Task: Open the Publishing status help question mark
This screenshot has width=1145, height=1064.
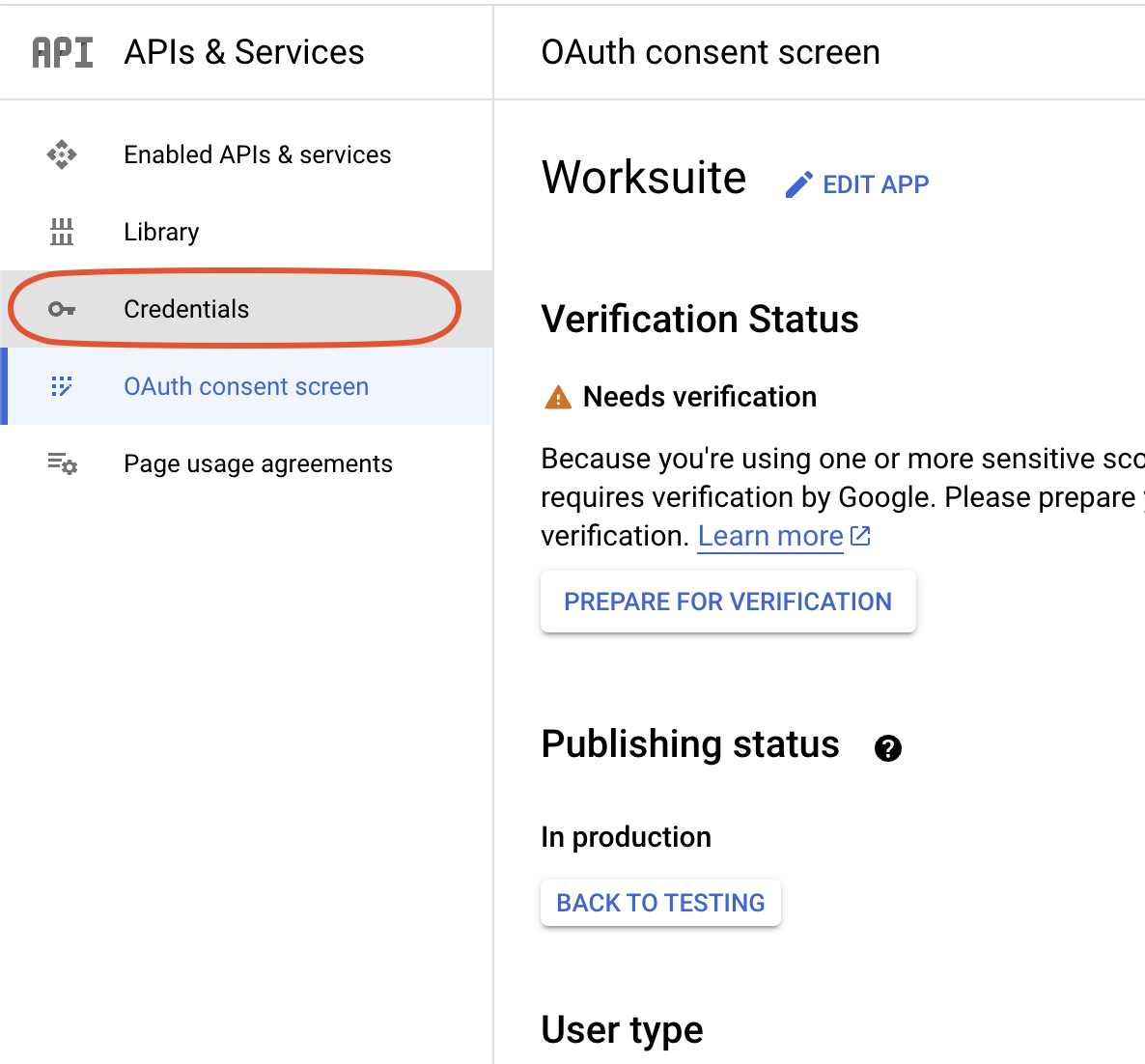Action: click(888, 748)
